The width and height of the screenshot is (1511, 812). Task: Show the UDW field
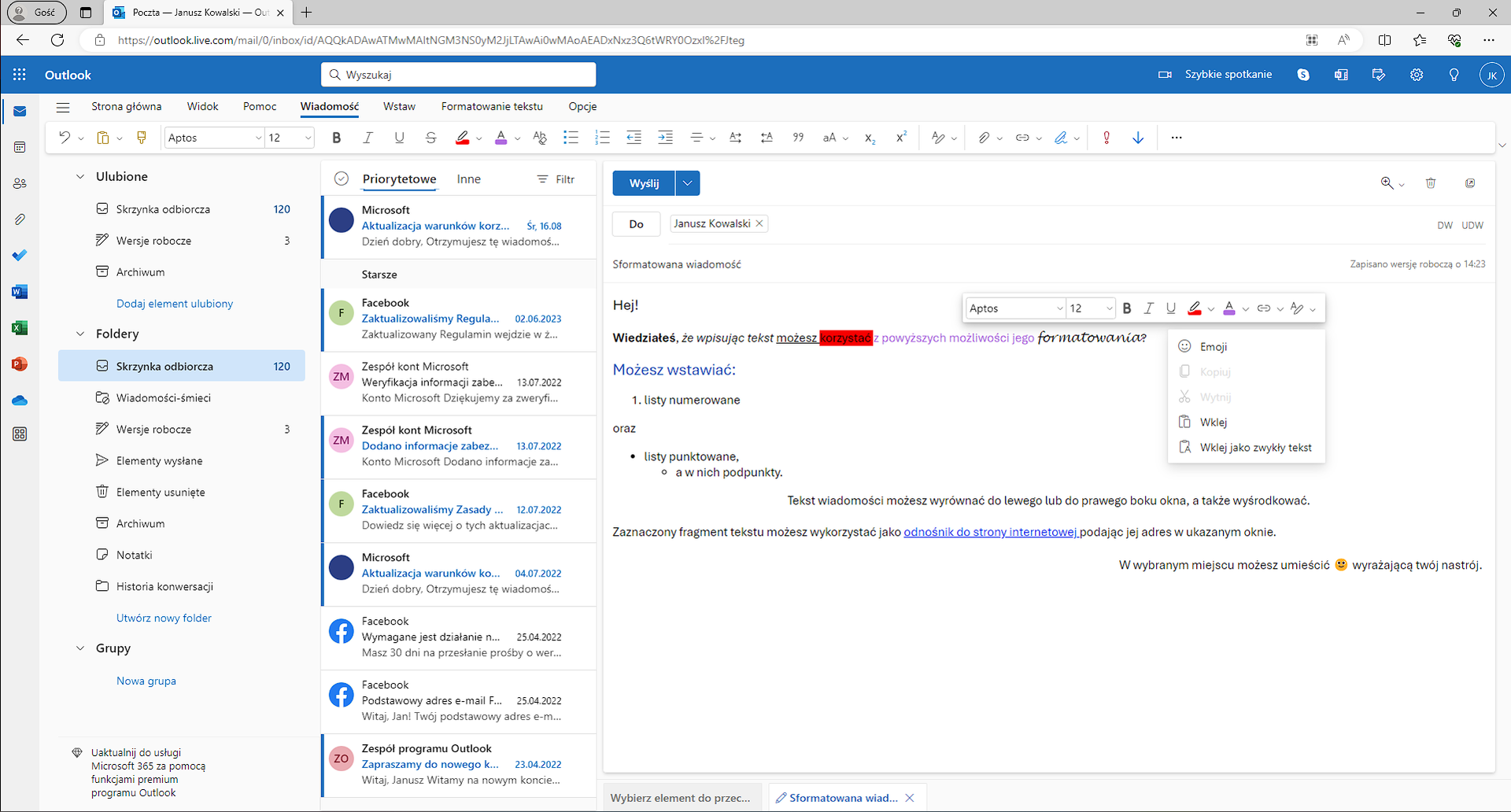1472,225
